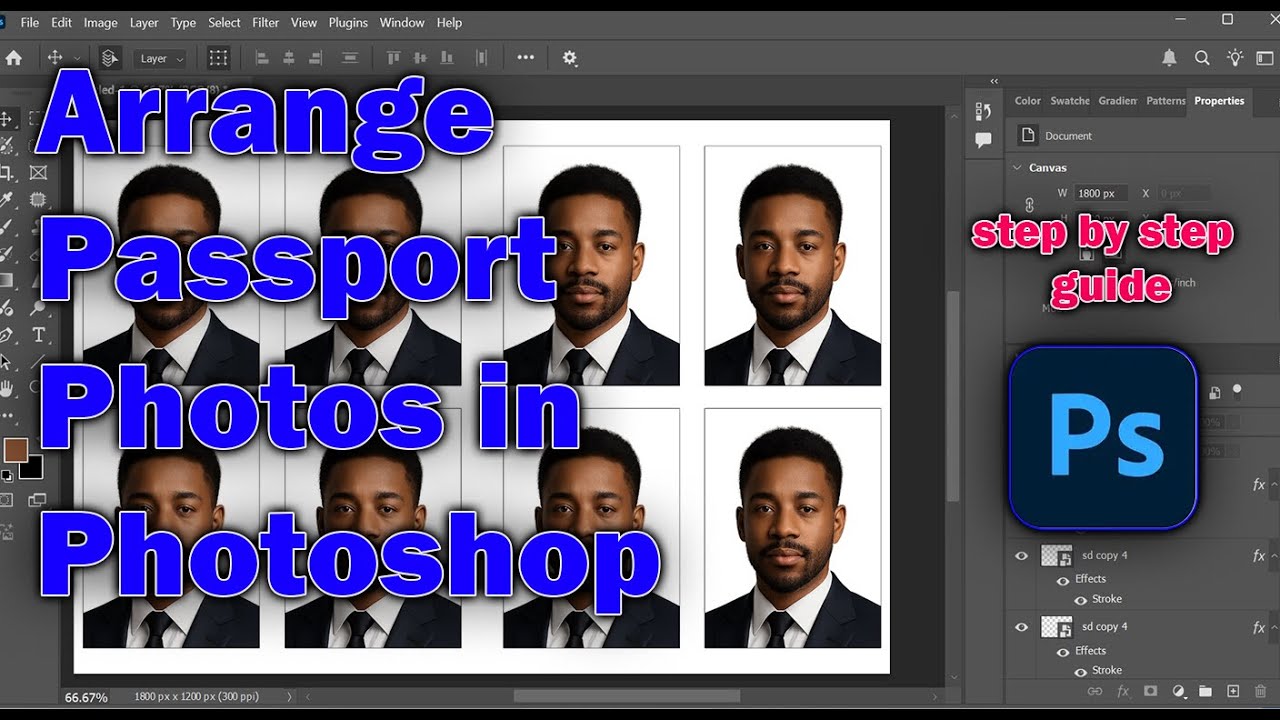Open the Auto-Select Layer dropdown

click(160, 59)
